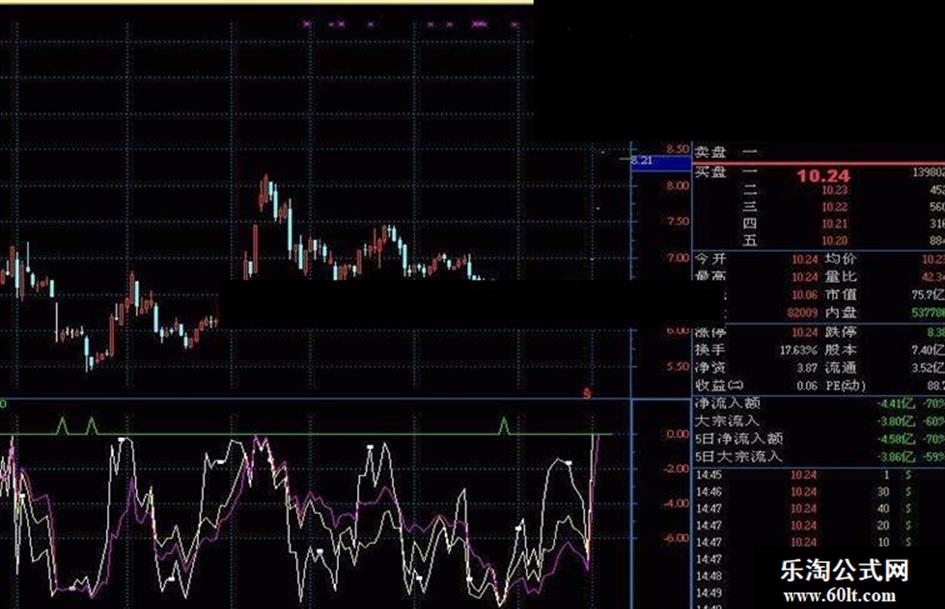Click the 17.63% turnover value
The width and height of the screenshot is (945, 609).
tap(799, 350)
